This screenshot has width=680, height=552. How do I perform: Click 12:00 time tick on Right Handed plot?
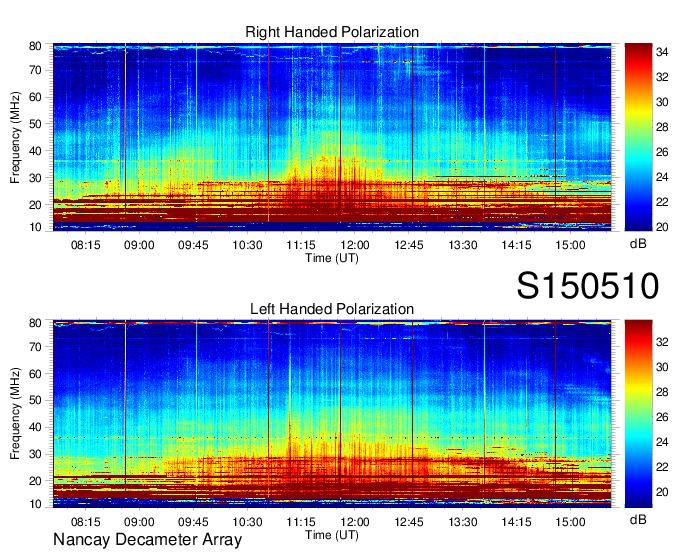click(x=355, y=245)
